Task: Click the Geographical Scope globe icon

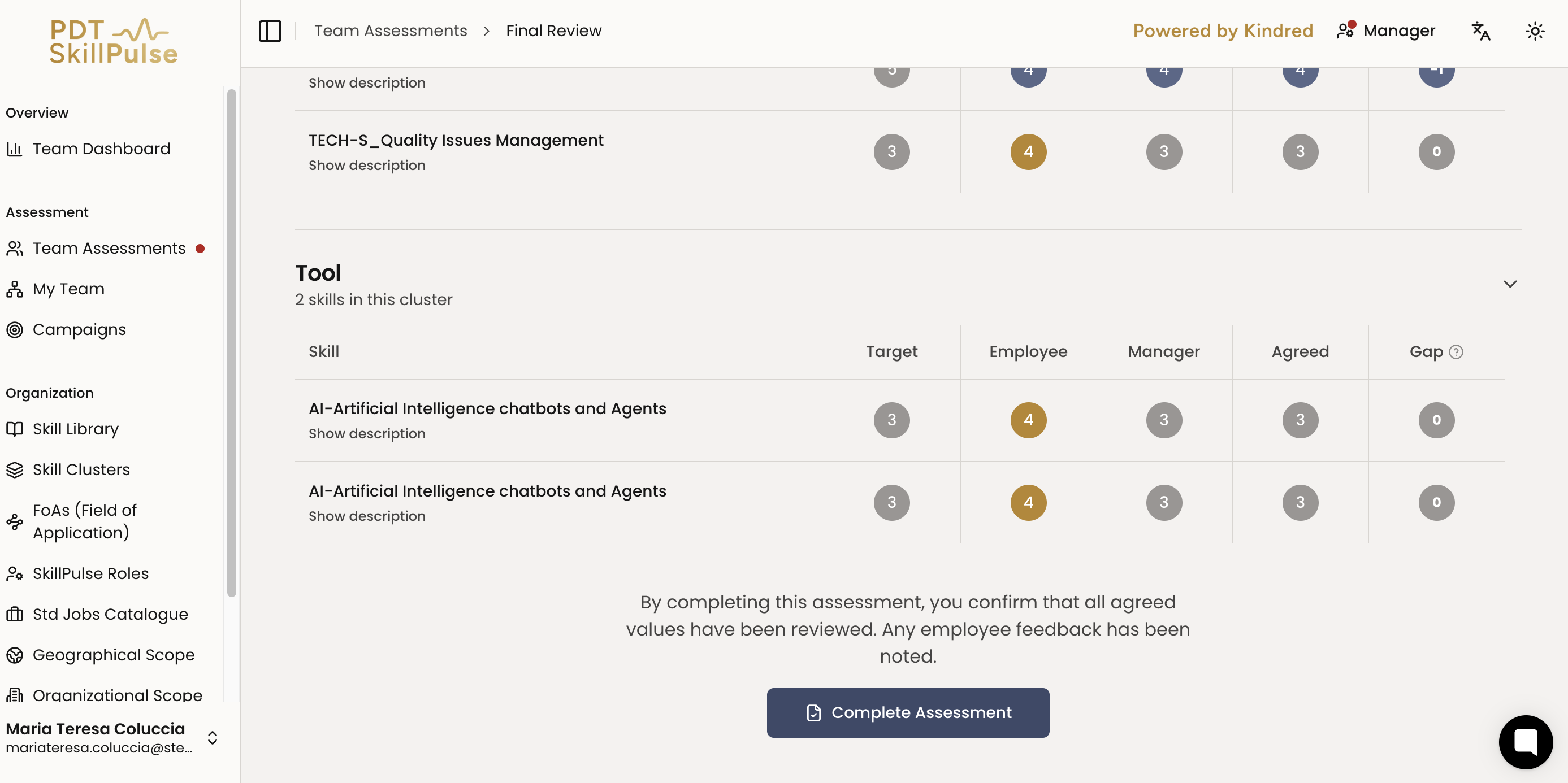Action: point(15,655)
